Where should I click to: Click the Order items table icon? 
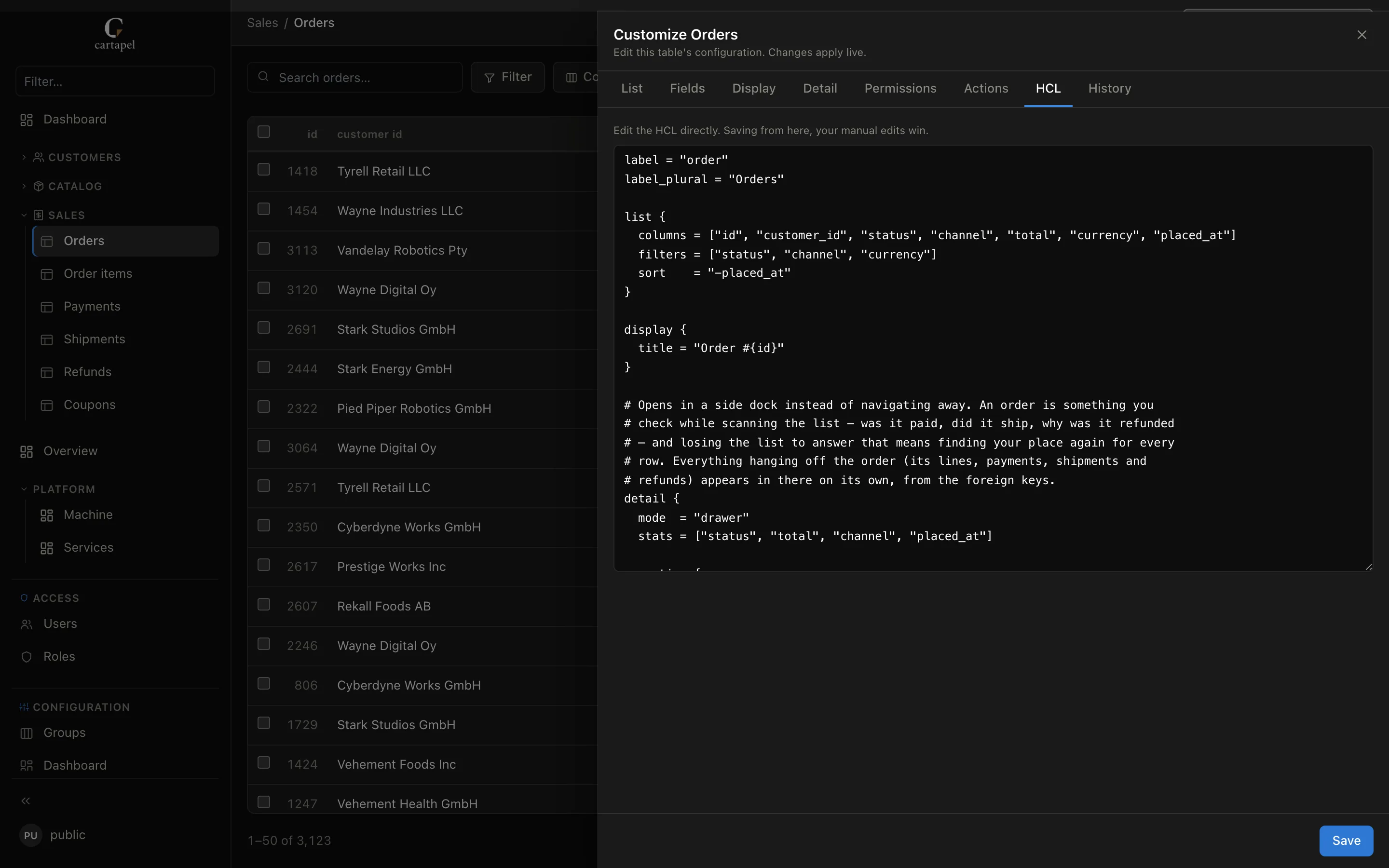[x=47, y=274]
